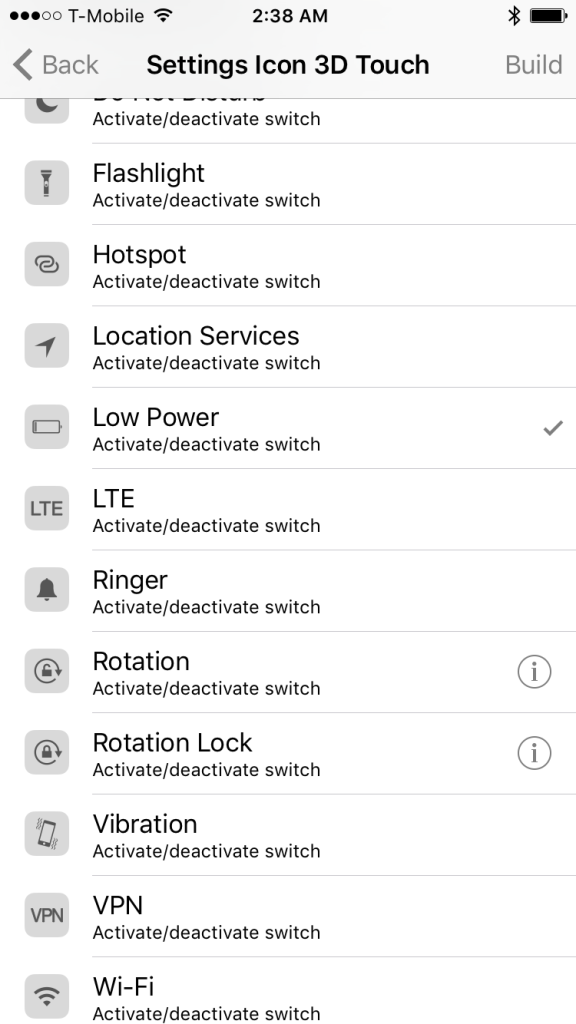Tap the Settings Icon 3D Touch title

288,64
